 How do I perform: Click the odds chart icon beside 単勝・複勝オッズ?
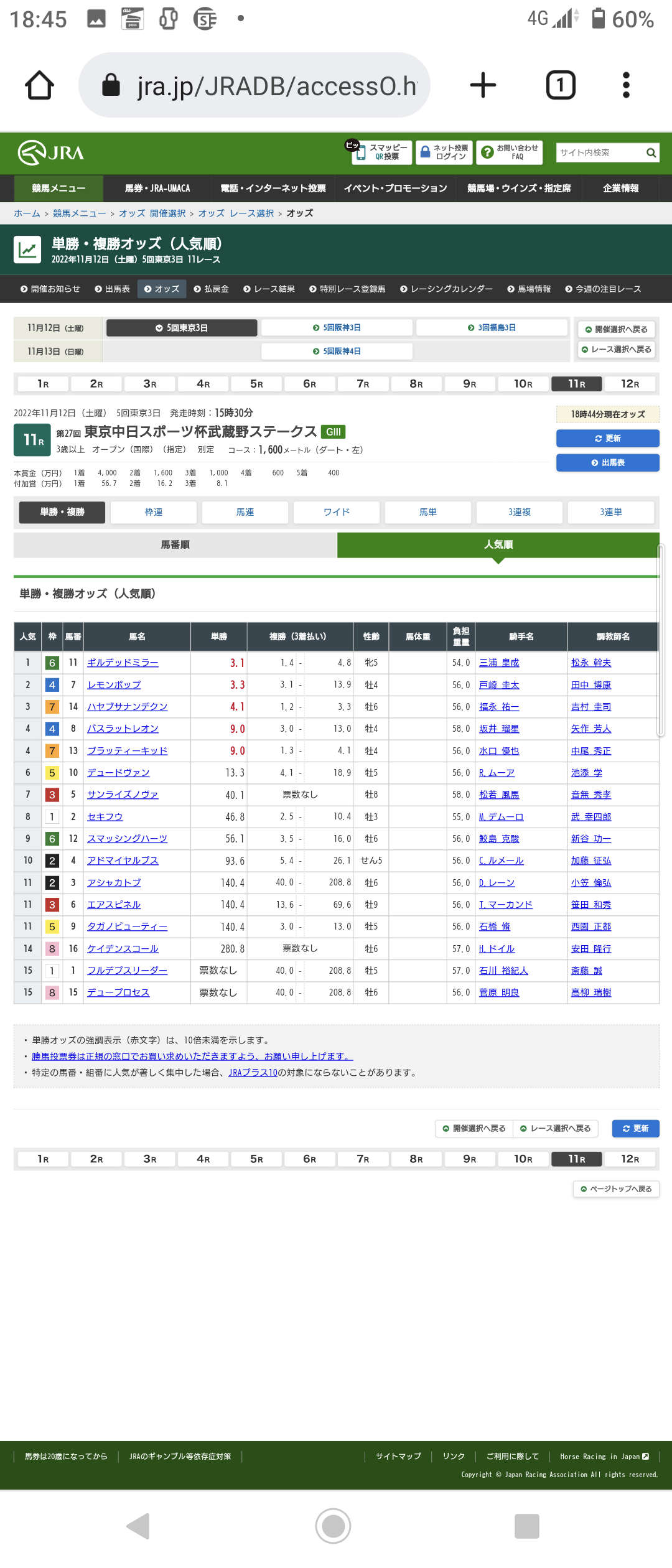tap(27, 250)
